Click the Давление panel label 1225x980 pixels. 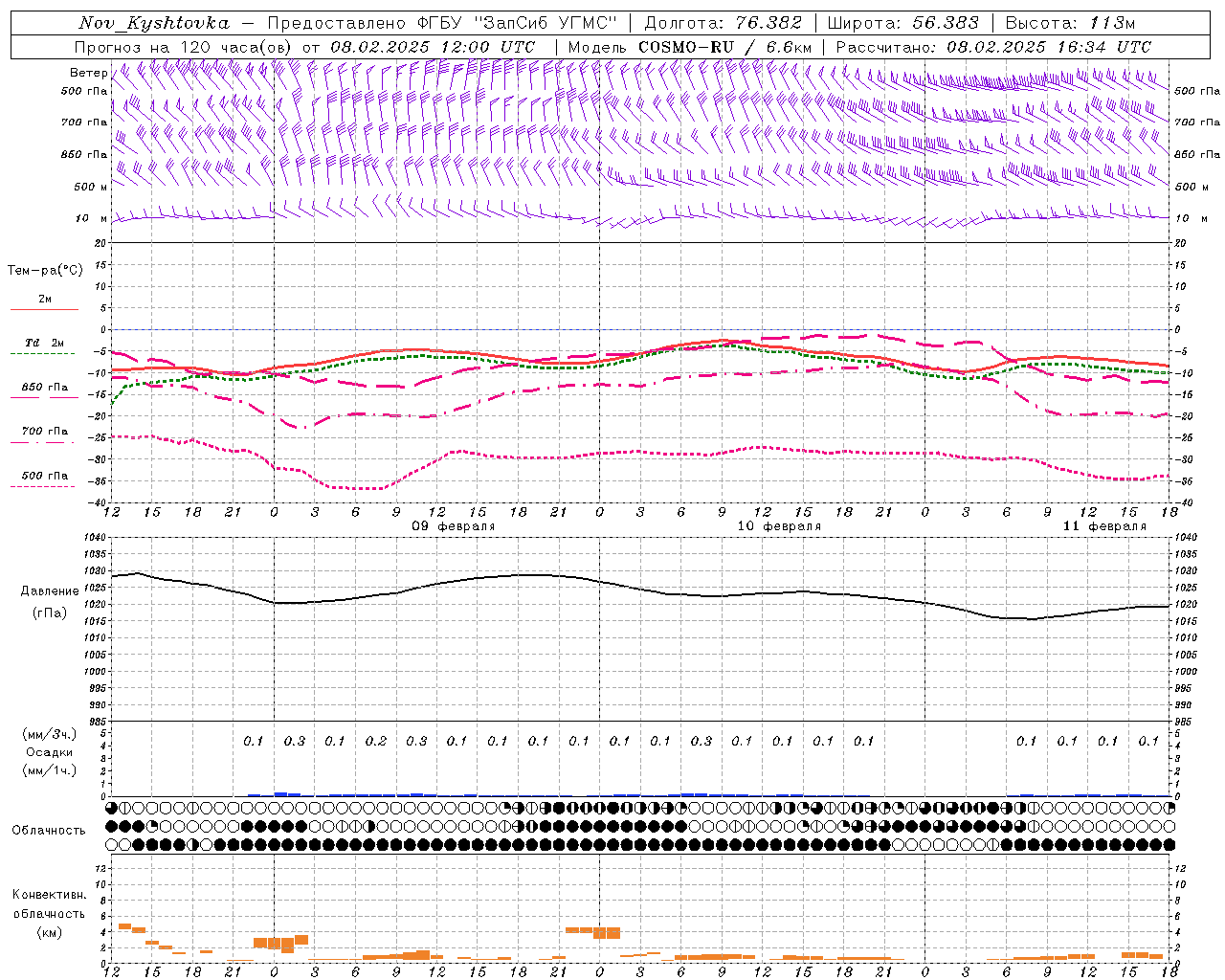tap(50, 591)
